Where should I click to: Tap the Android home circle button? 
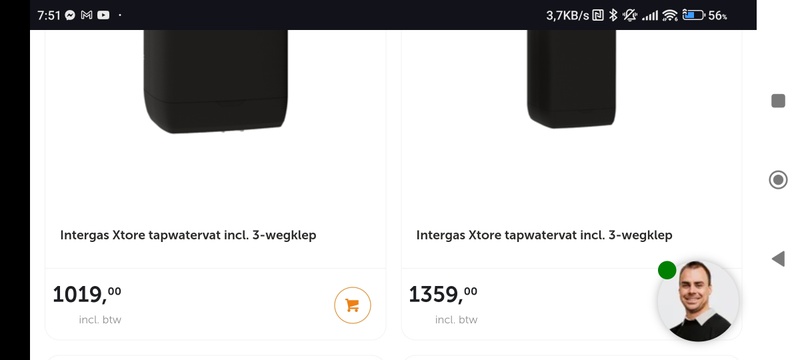pyautogui.click(x=778, y=180)
